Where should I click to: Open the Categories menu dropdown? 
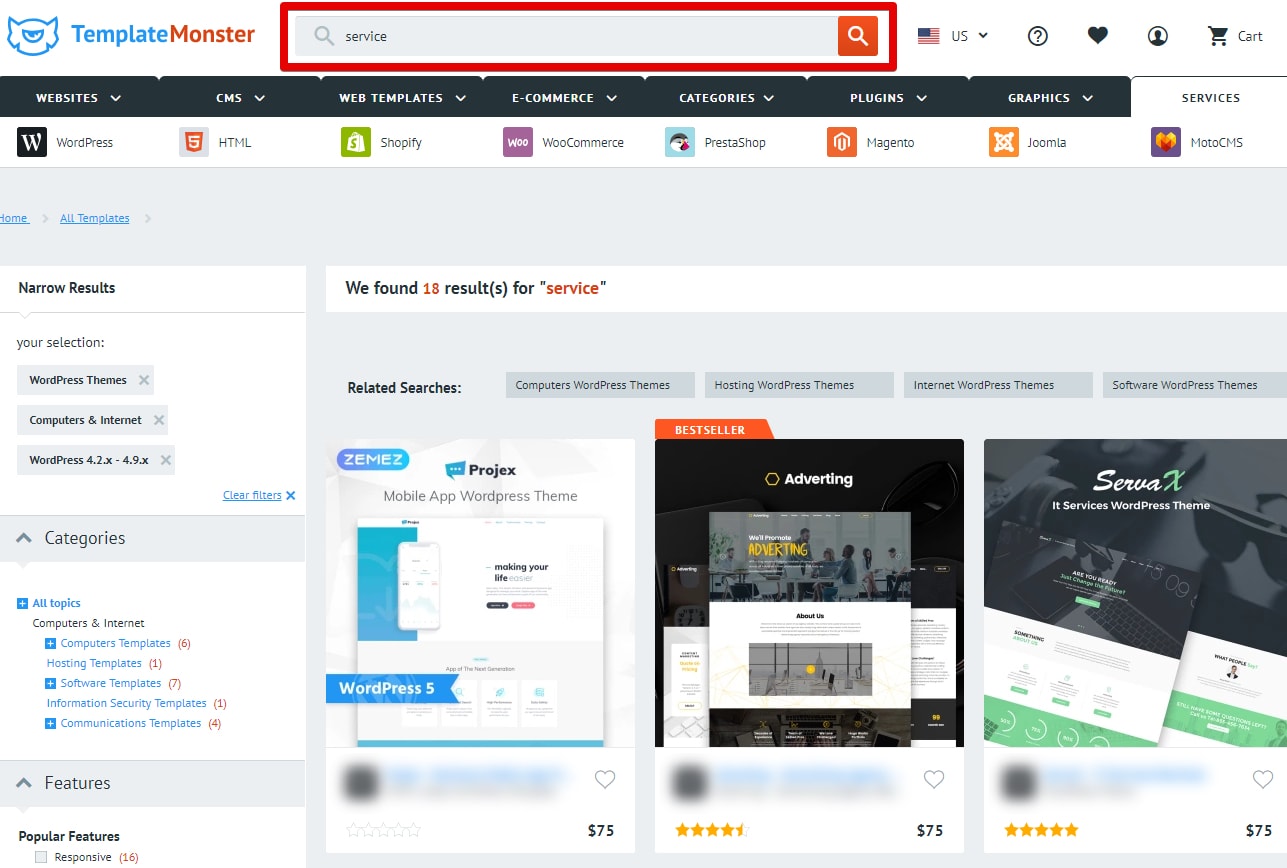(727, 98)
